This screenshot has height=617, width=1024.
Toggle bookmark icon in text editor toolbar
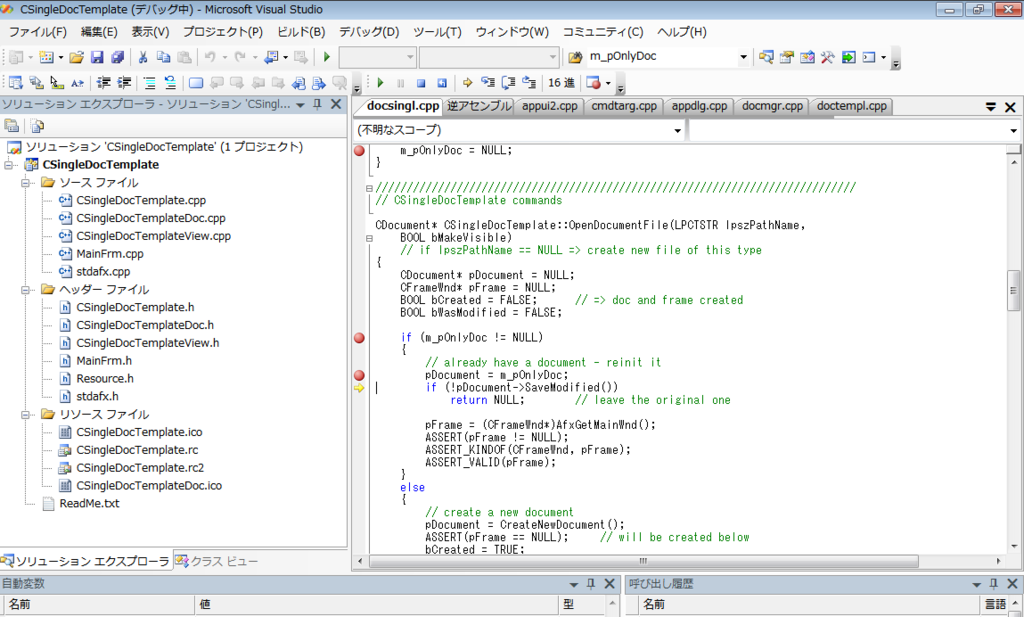click(196, 83)
